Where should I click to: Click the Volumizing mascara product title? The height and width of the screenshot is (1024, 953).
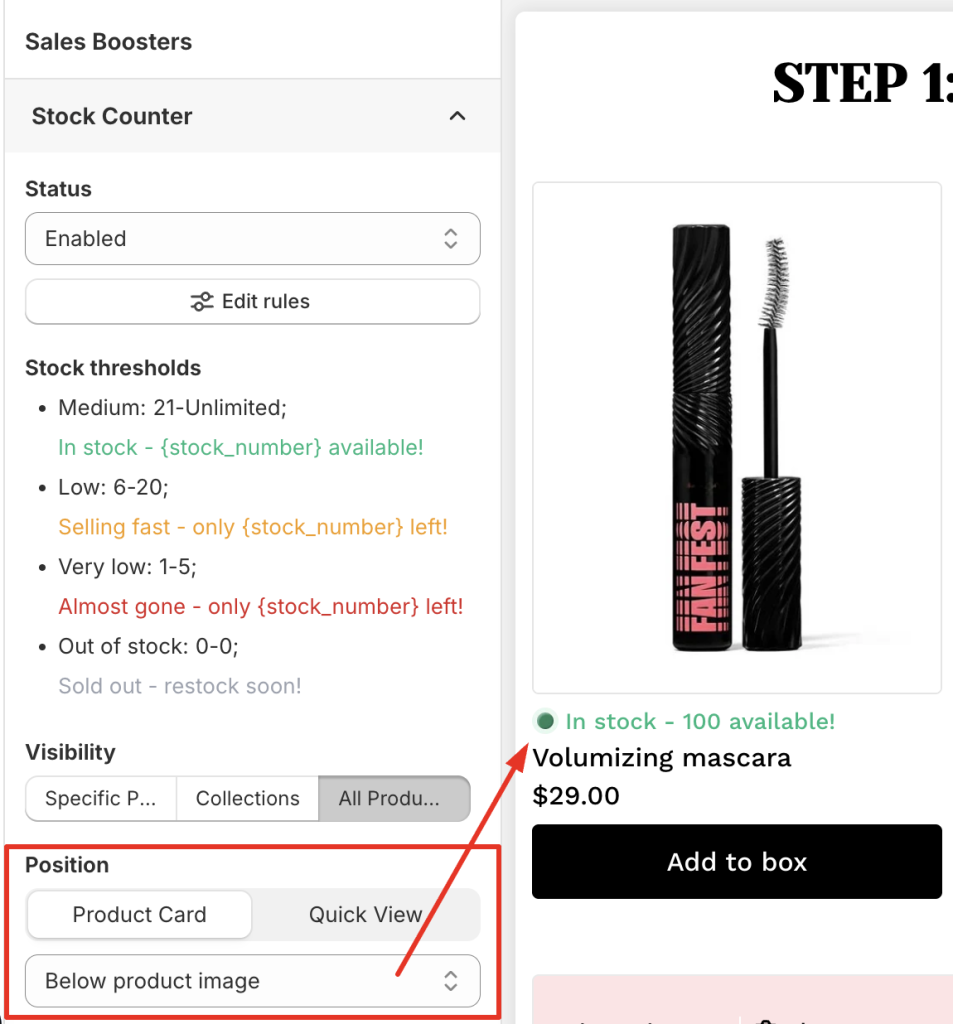pos(662,758)
